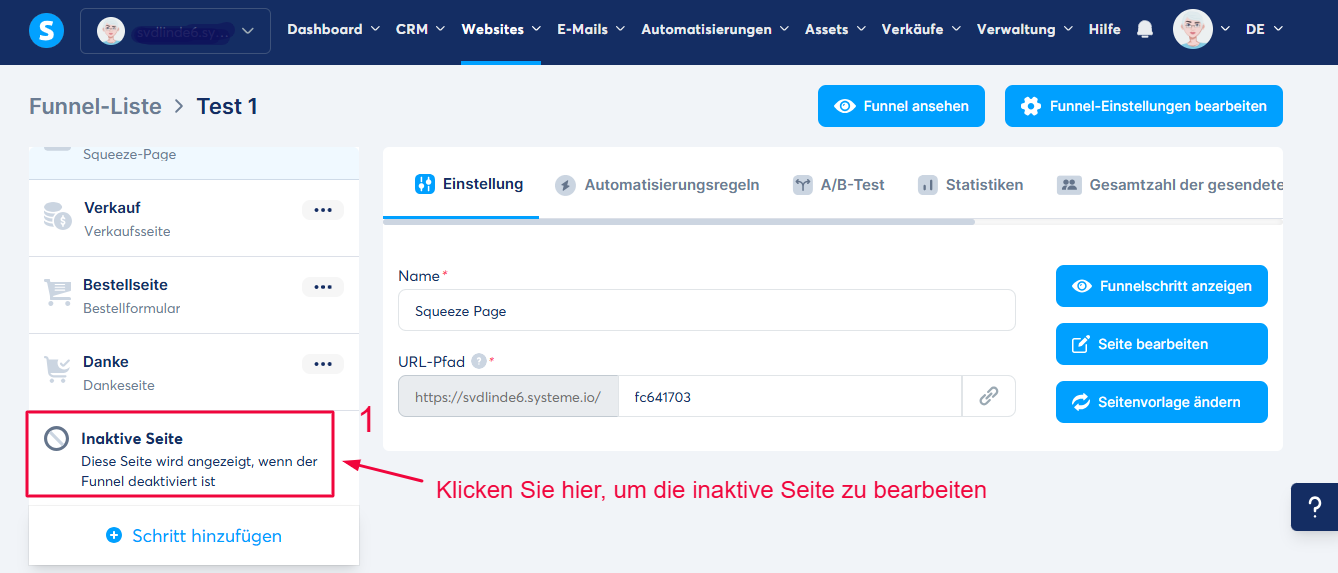Go back to Funnel-Liste breadcrumb

(95, 106)
